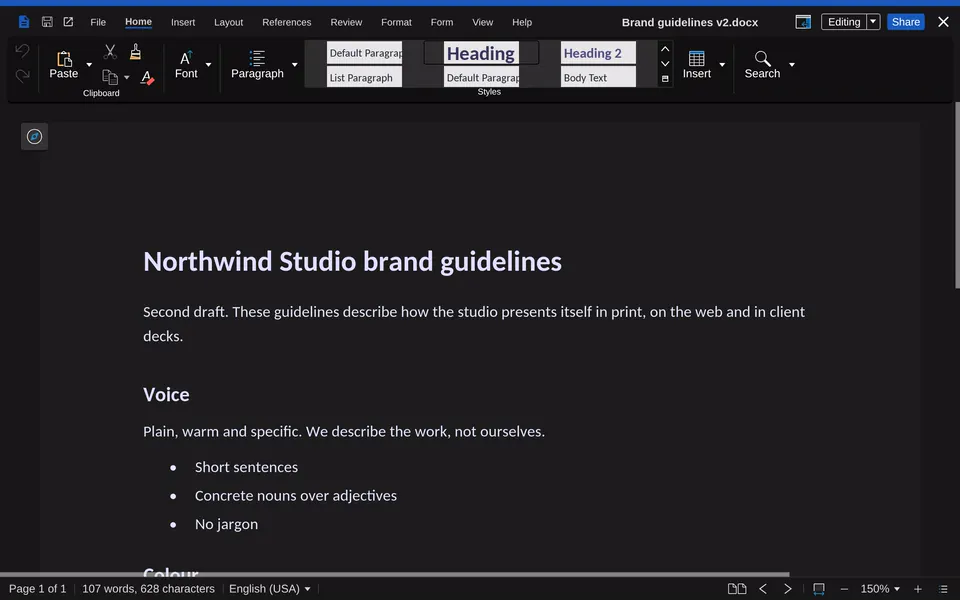Cut selection with the scissors icon
The width and height of the screenshot is (960, 600).
click(110, 52)
